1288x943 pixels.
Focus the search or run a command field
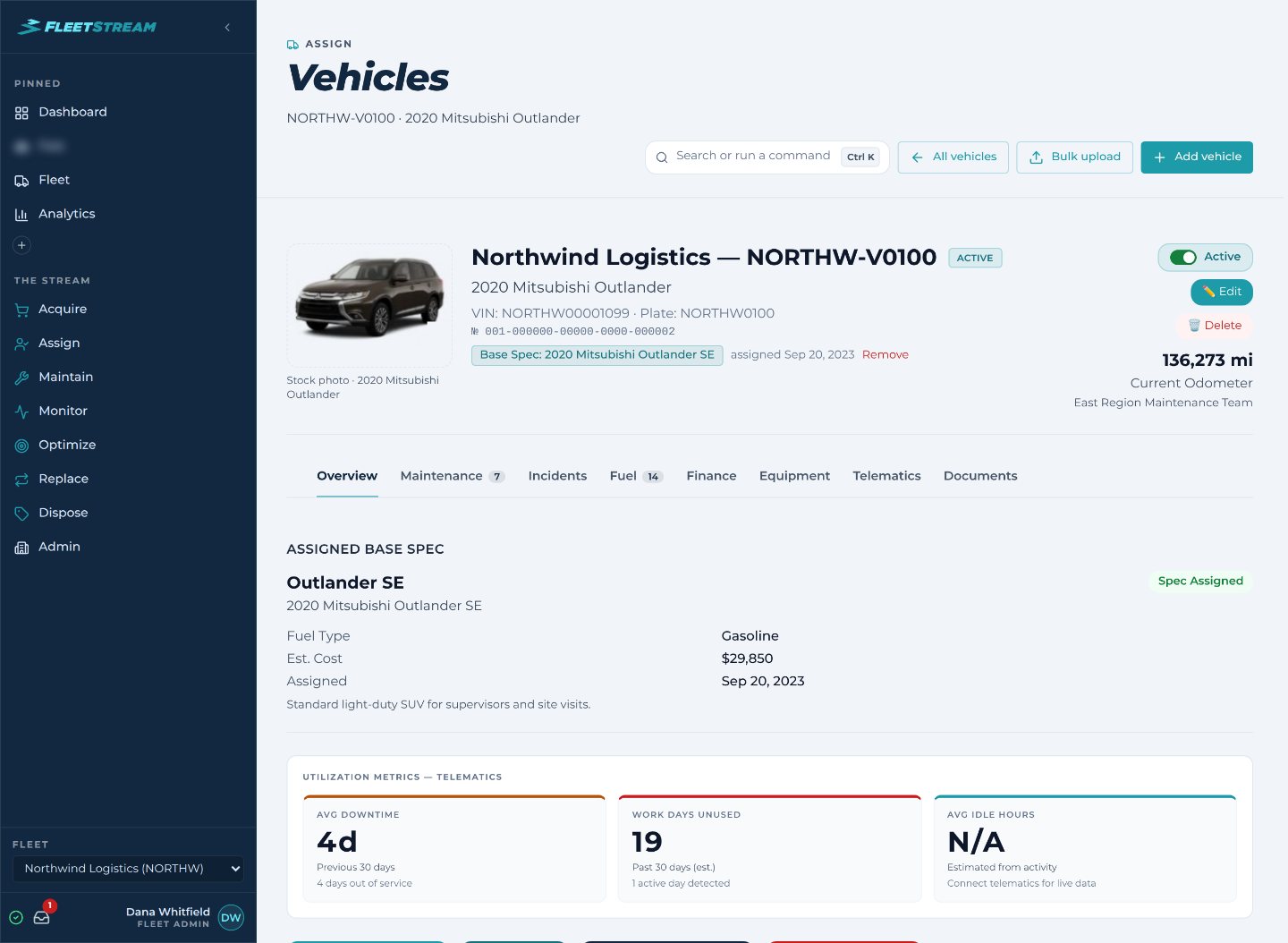(x=767, y=157)
